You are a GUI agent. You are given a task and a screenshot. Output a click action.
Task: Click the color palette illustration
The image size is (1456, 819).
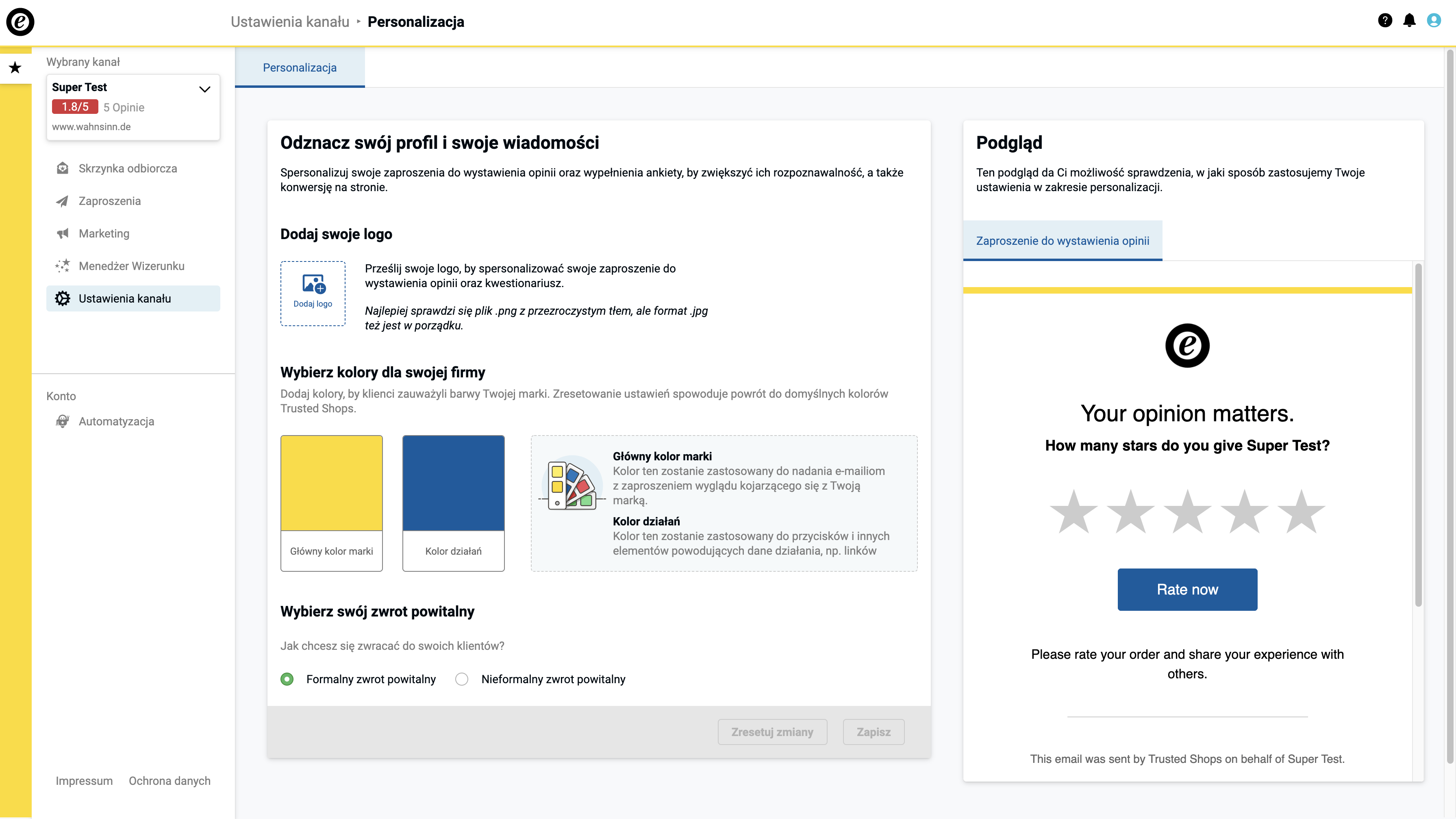[x=572, y=484]
